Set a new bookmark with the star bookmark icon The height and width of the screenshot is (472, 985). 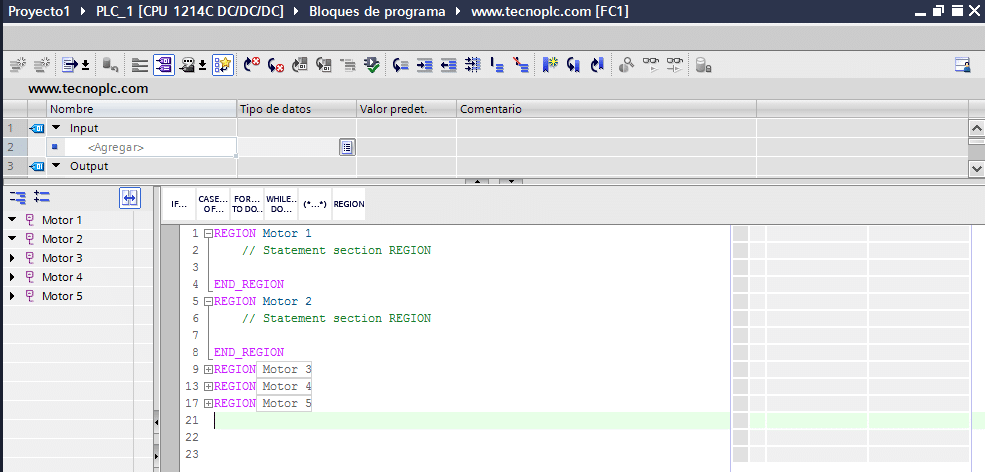coord(551,65)
